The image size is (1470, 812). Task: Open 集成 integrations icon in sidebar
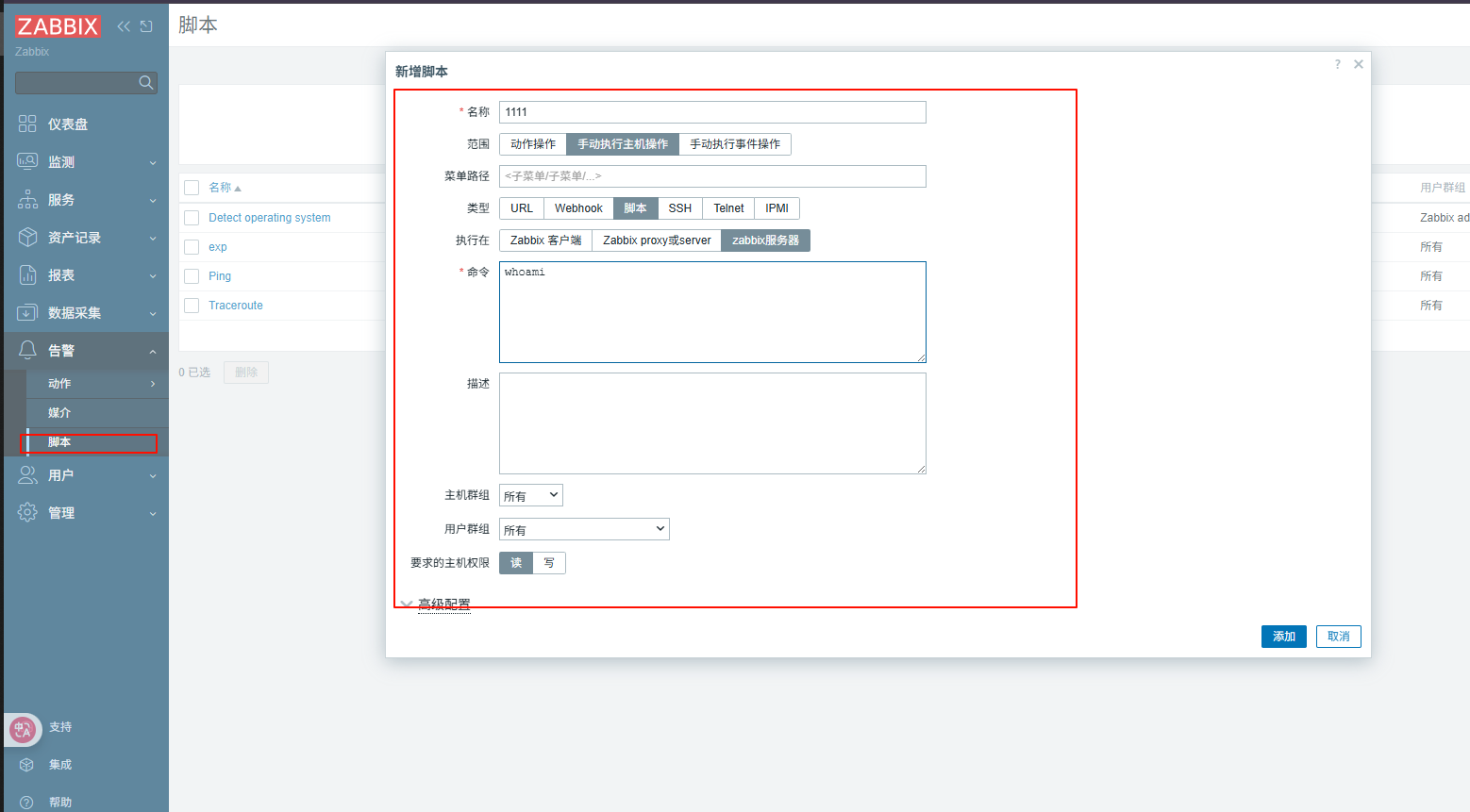click(27, 765)
